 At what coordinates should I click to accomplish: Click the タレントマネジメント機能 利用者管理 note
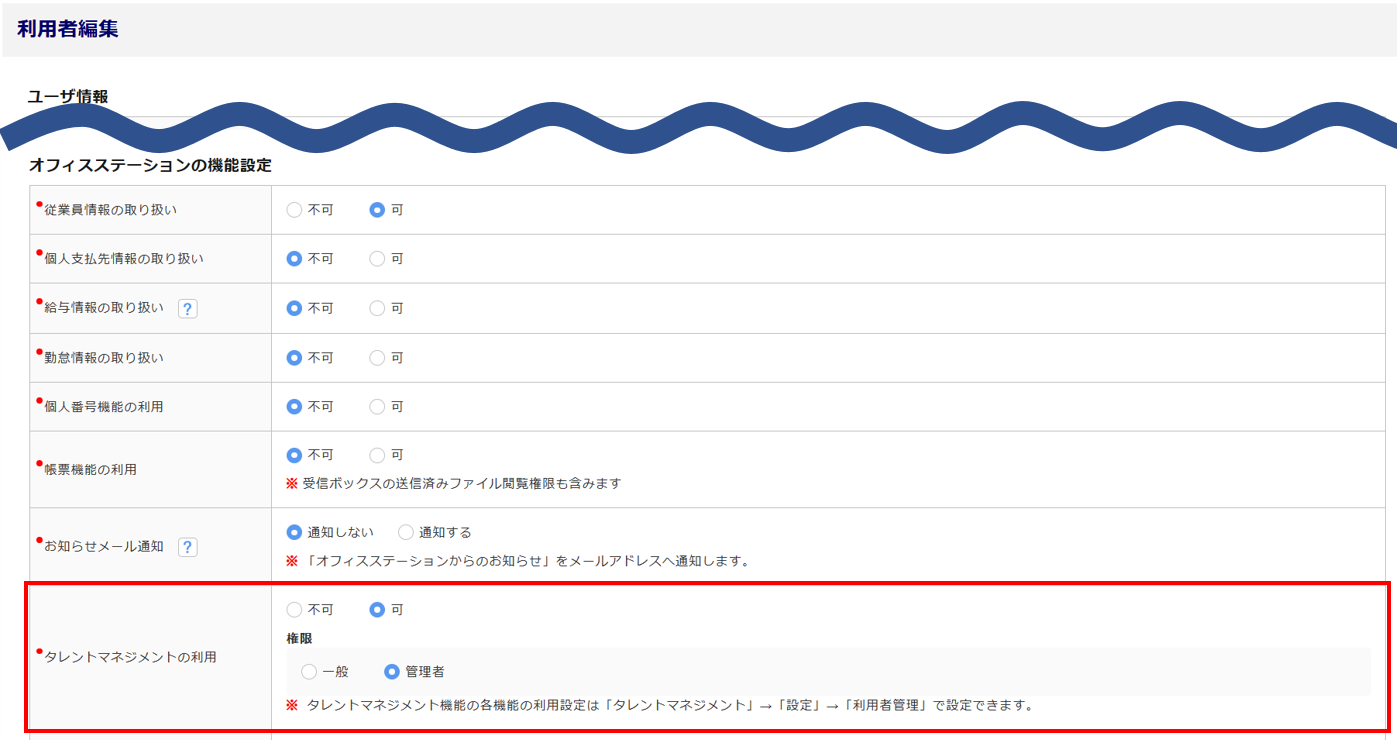tap(660, 705)
